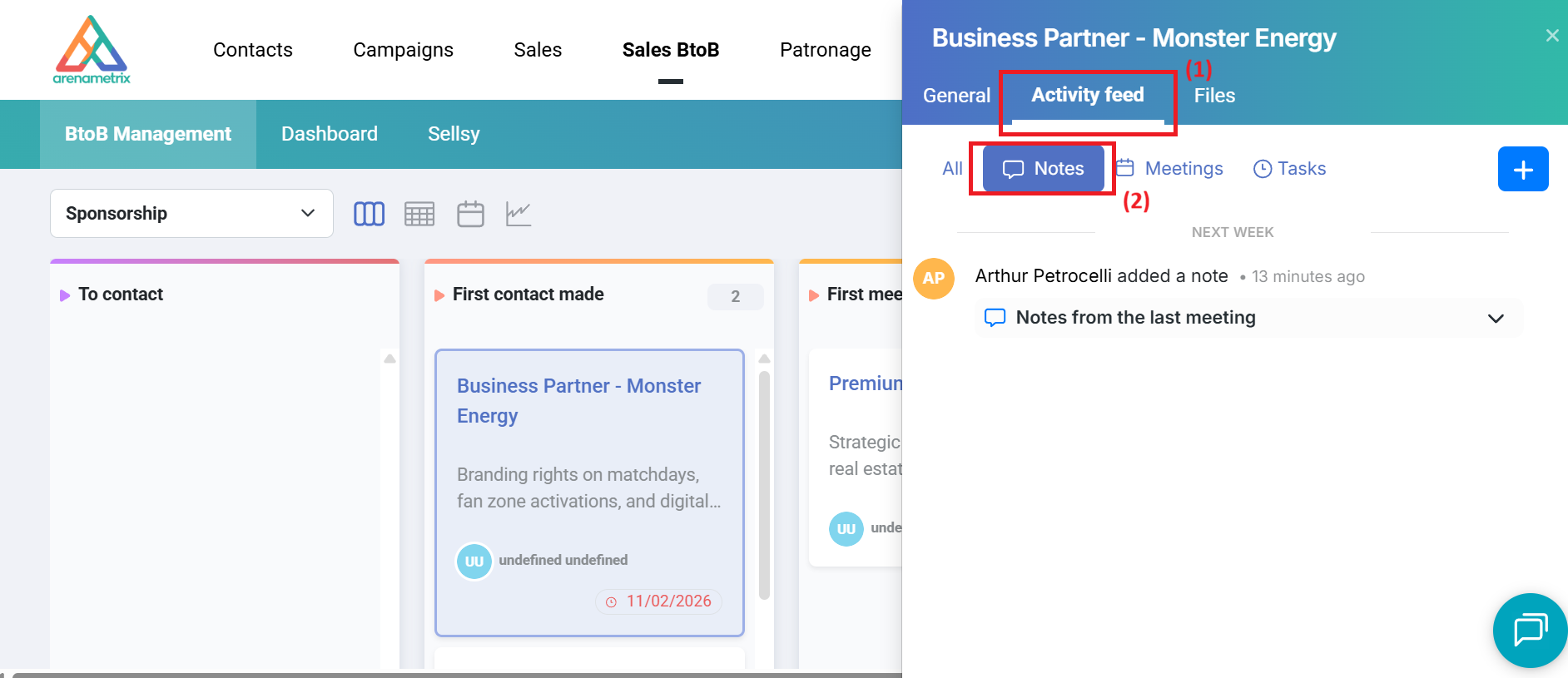Click the First contact made column scrollbar

[764, 483]
